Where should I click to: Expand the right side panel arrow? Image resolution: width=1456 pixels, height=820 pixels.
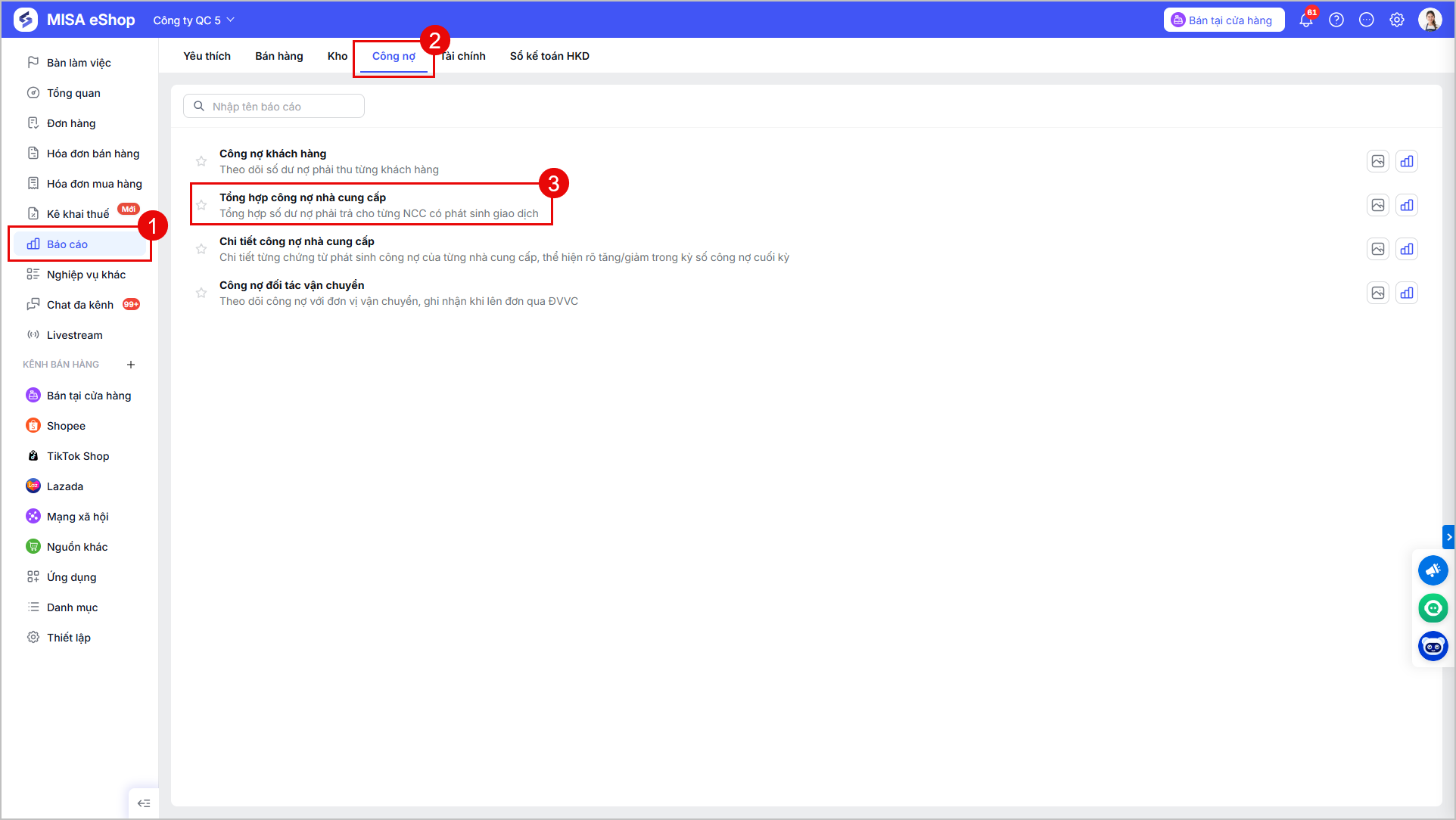point(1448,537)
